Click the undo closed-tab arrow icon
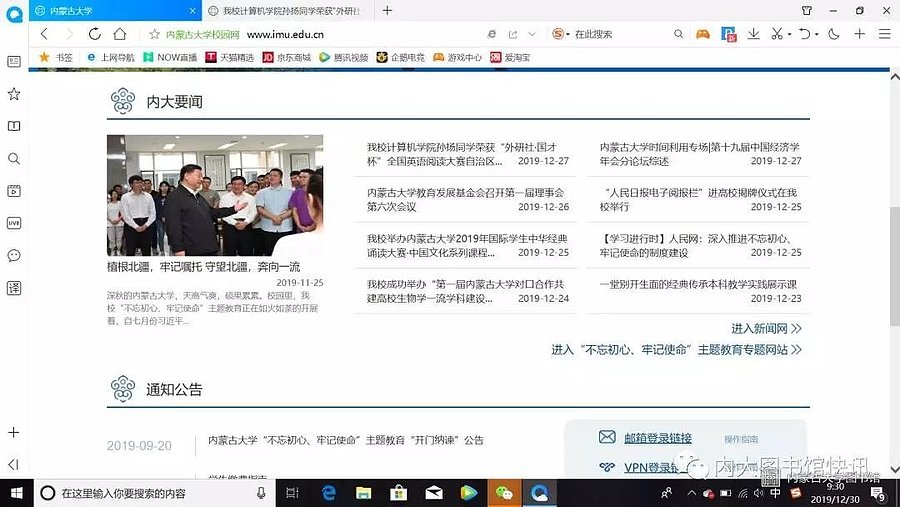 point(805,34)
